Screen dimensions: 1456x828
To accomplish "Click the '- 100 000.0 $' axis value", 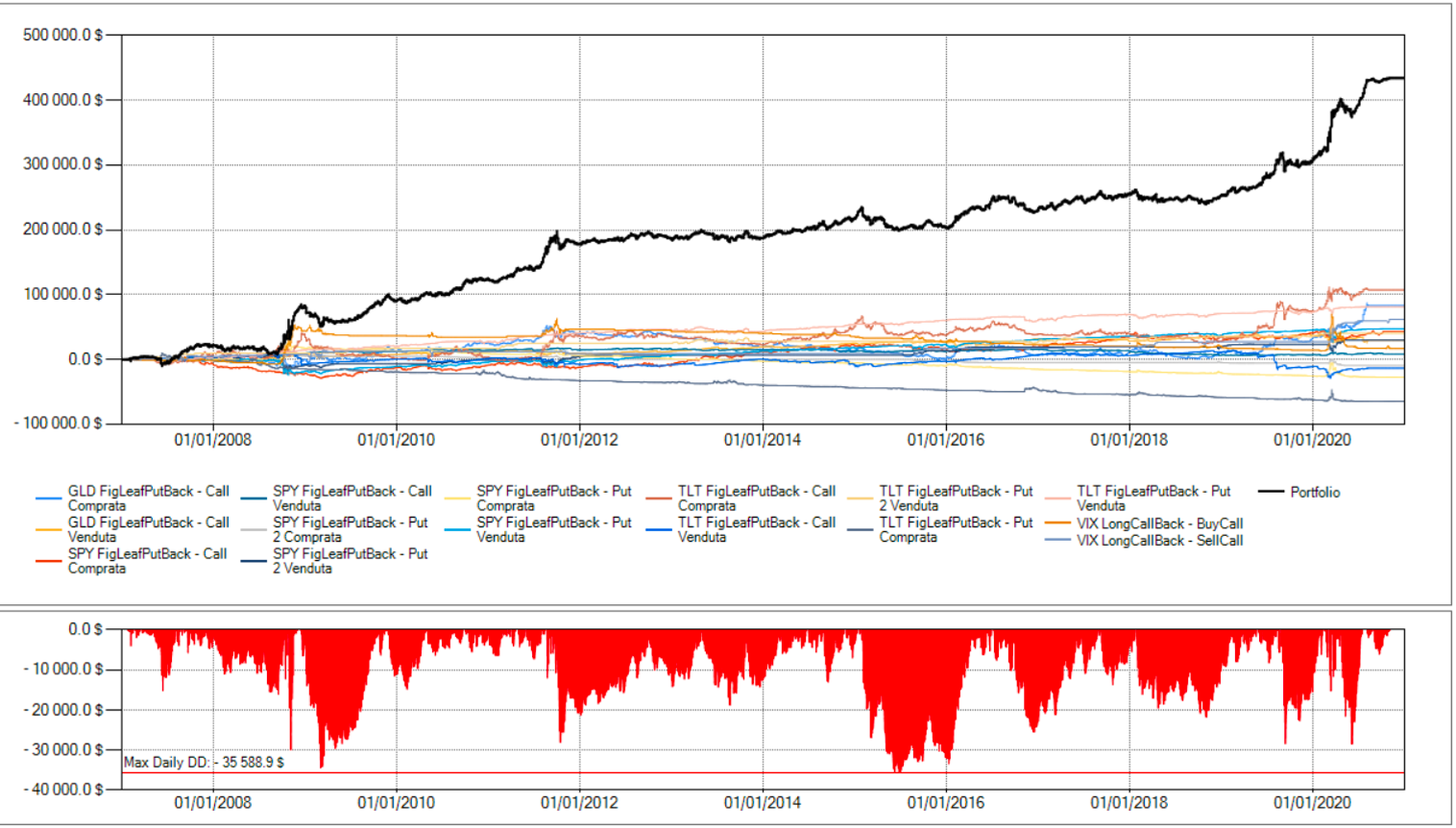I will (x=58, y=424).
